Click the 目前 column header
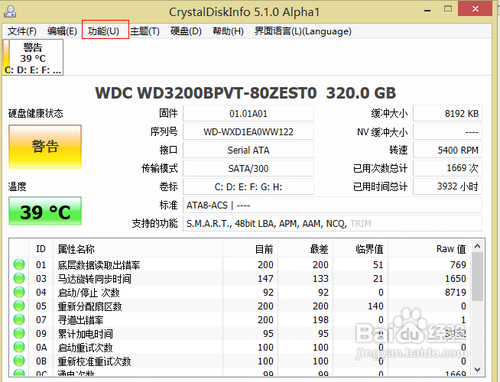Screen dimensions: 500x382 point(250,249)
